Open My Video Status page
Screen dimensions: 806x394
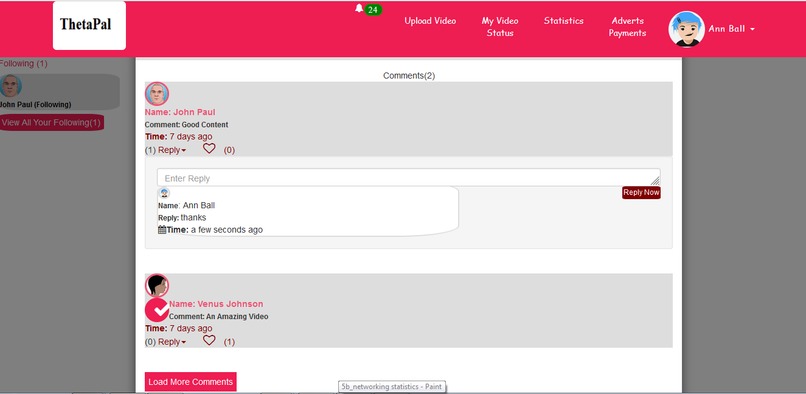click(x=500, y=27)
